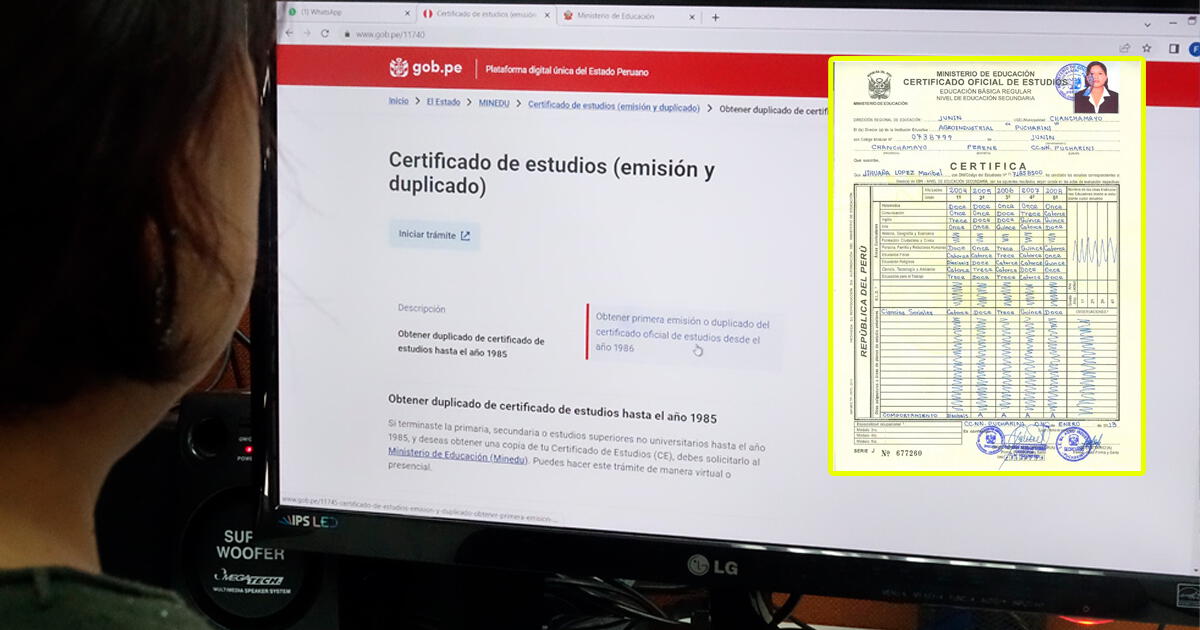Close the WhatsApp tab
Image resolution: width=1200 pixels, height=630 pixels.
point(407,14)
